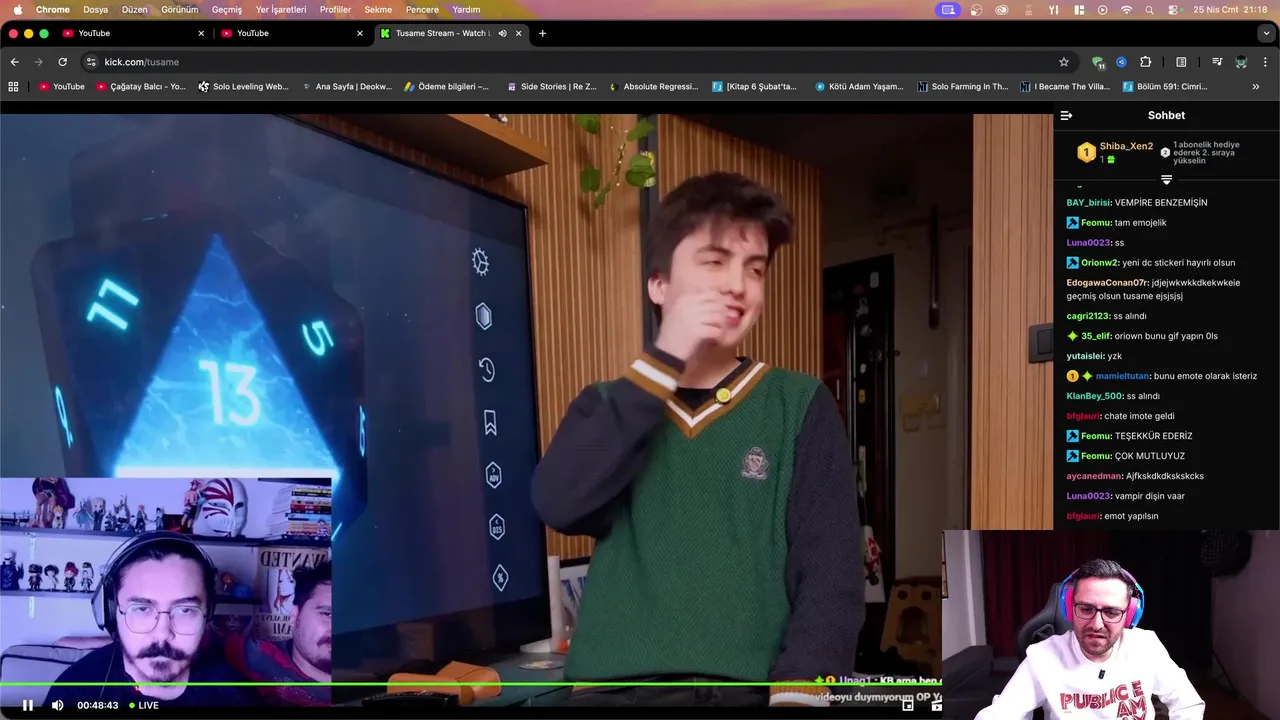The image size is (1280, 720).
Task: Click username BAY_birisi in chat
Action: point(1088,202)
